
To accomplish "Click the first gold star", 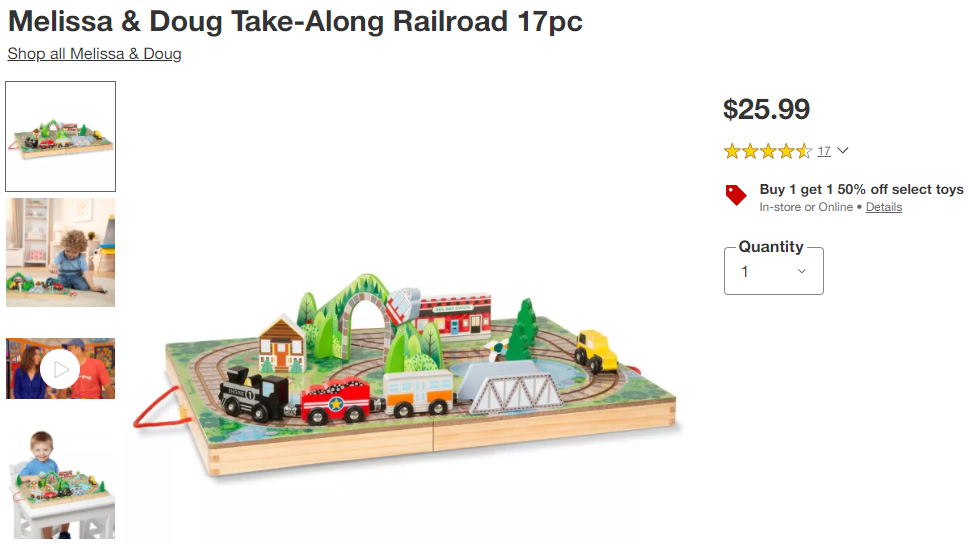I will [x=732, y=151].
